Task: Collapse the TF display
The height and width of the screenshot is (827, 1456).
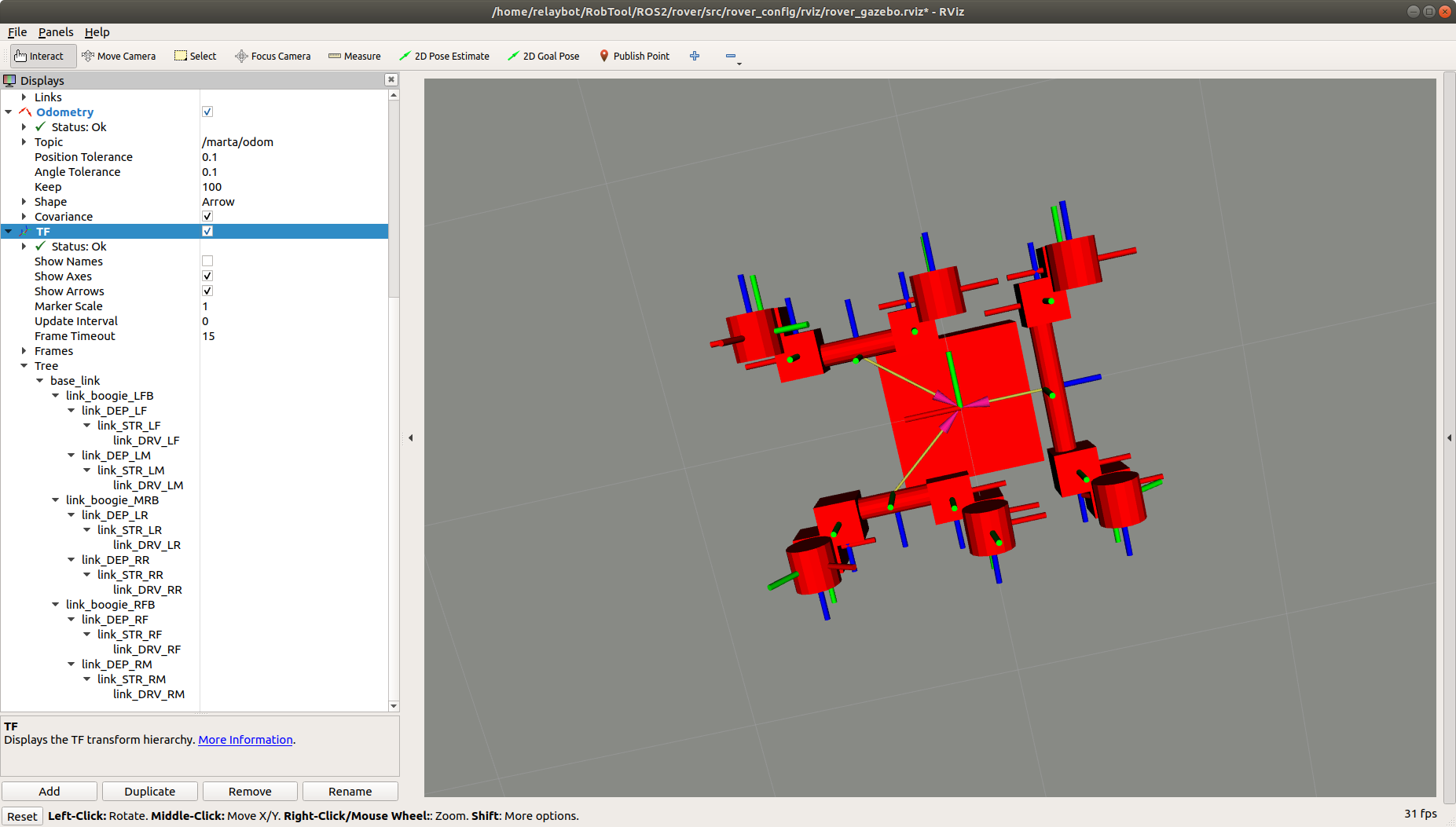Action: point(9,232)
